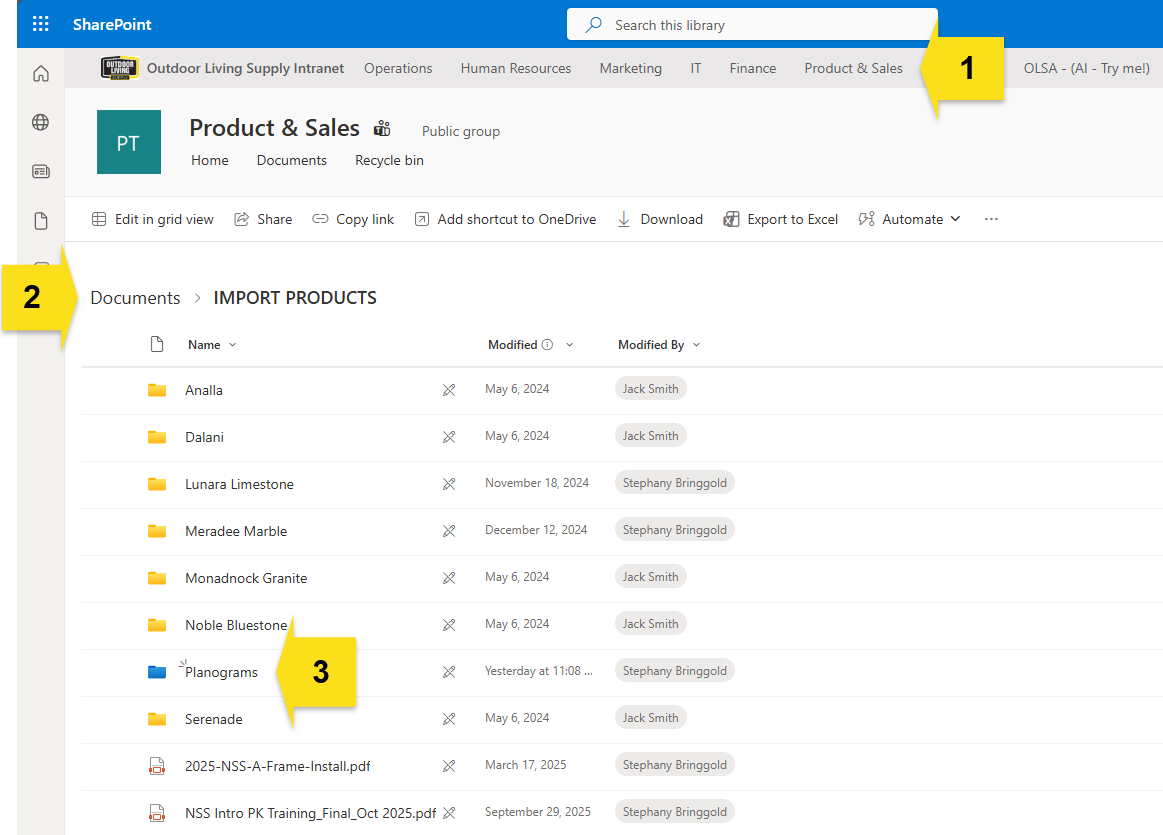Click the PDF icon for 2025-NSS-A-Frame-Install
Viewport: 1163px width, 835px height.
pyautogui.click(x=157, y=766)
